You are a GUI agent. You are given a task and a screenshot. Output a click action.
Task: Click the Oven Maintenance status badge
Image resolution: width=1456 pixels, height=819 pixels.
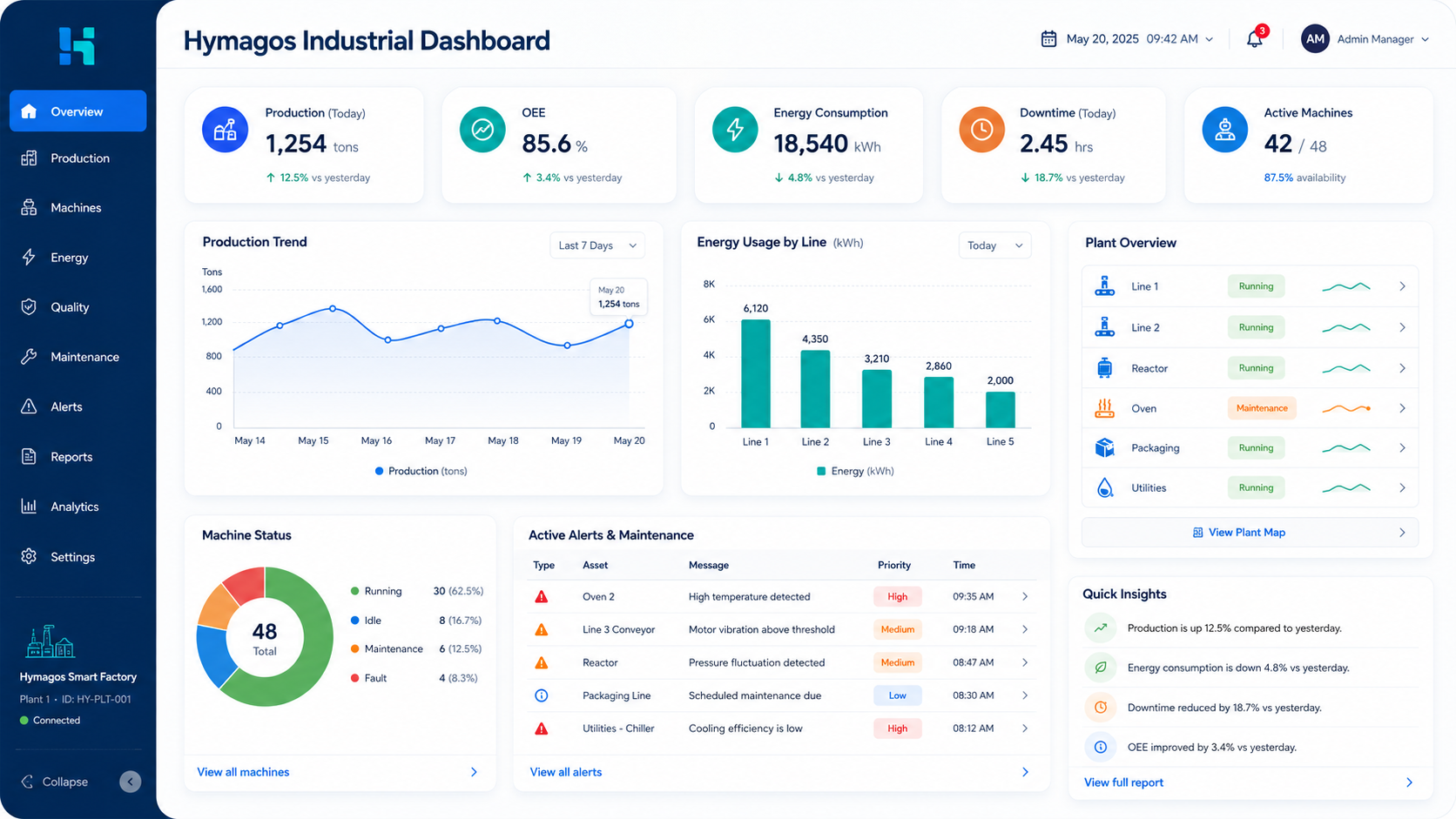click(1261, 408)
